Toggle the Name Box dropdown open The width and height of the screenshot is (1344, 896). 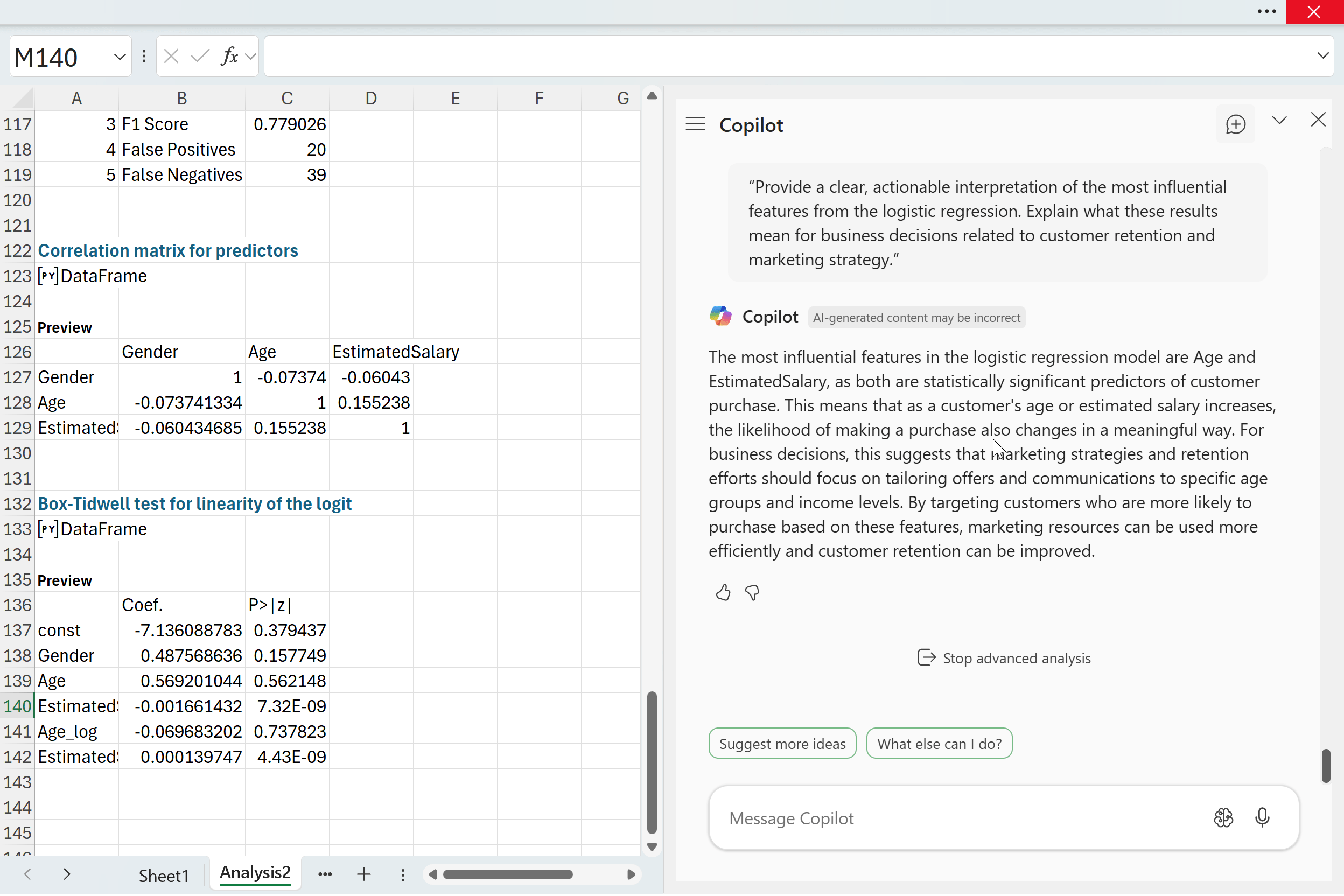click(x=120, y=57)
